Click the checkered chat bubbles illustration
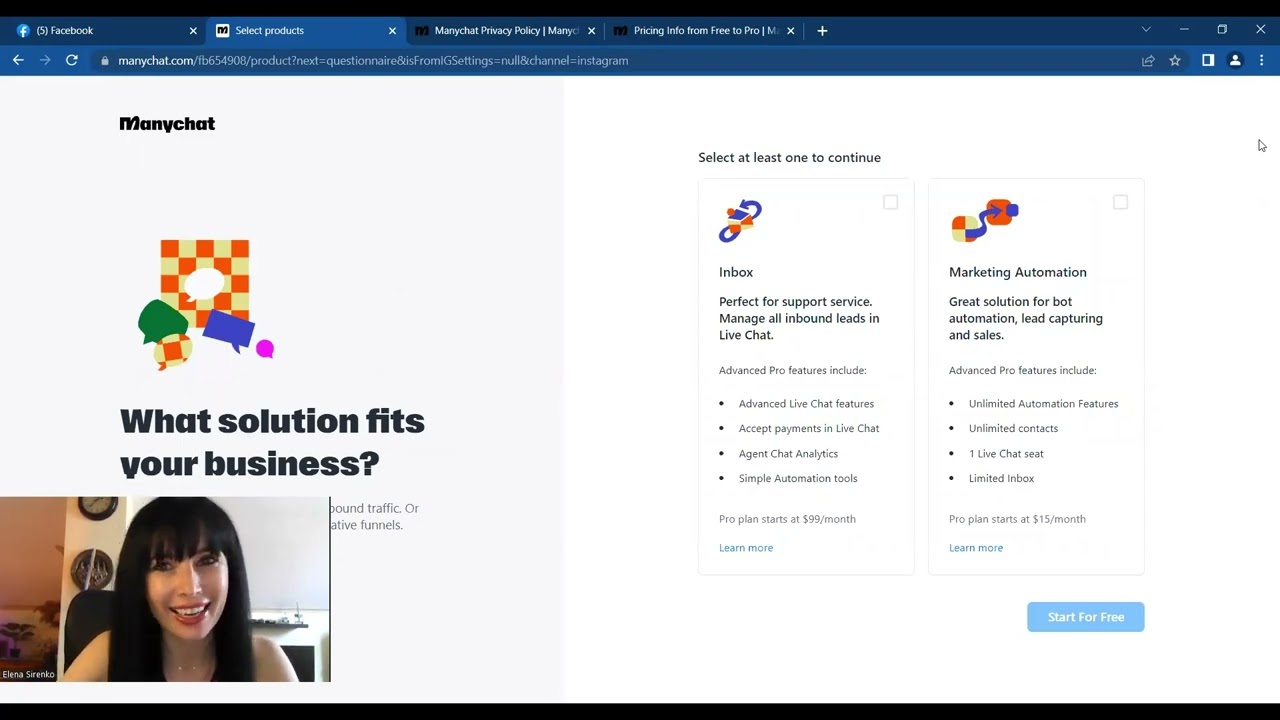This screenshot has width=1280, height=720. click(206, 304)
